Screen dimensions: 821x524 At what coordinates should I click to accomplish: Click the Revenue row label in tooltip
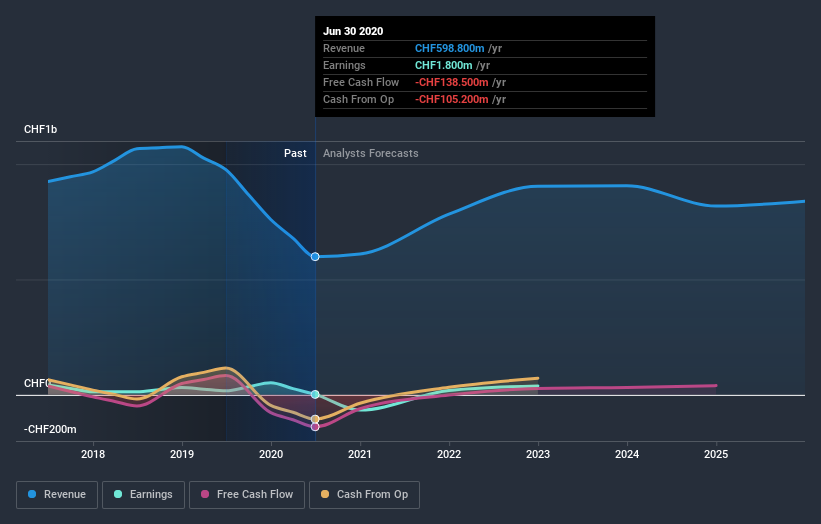click(344, 48)
